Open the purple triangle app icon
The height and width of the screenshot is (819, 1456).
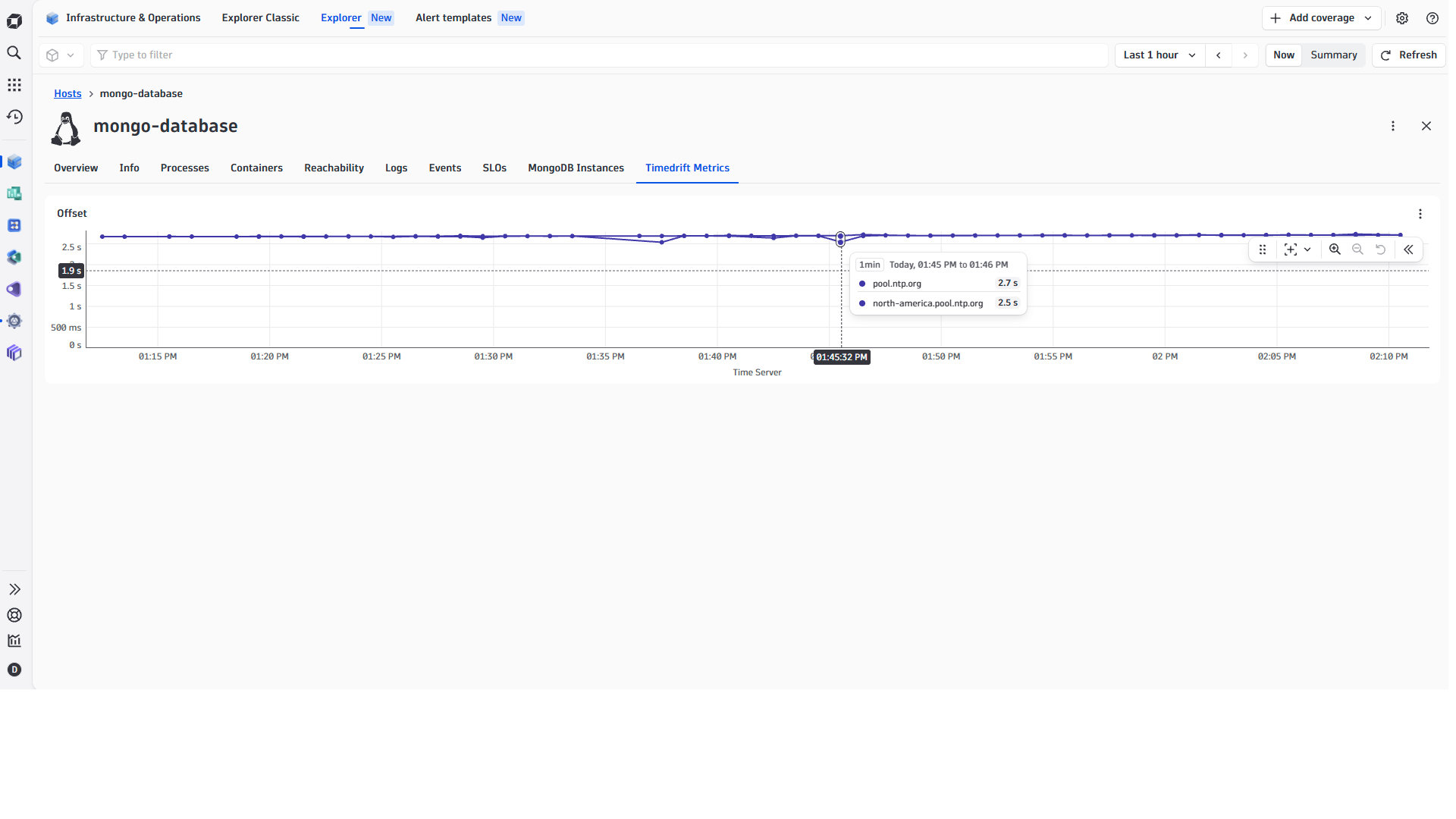click(14, 290)
